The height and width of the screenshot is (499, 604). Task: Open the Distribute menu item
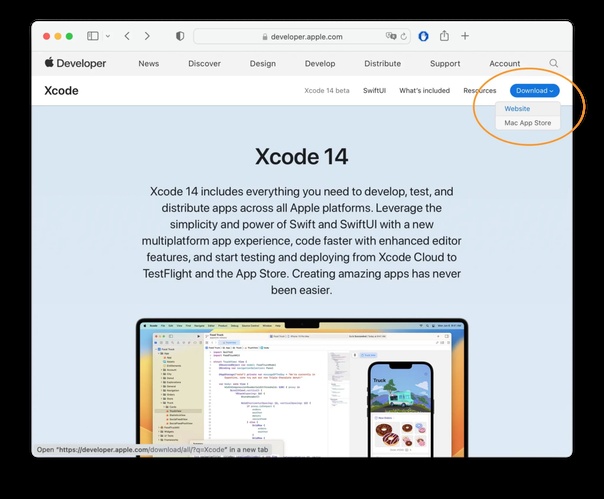pyautogui.click(x=383, y=64)
